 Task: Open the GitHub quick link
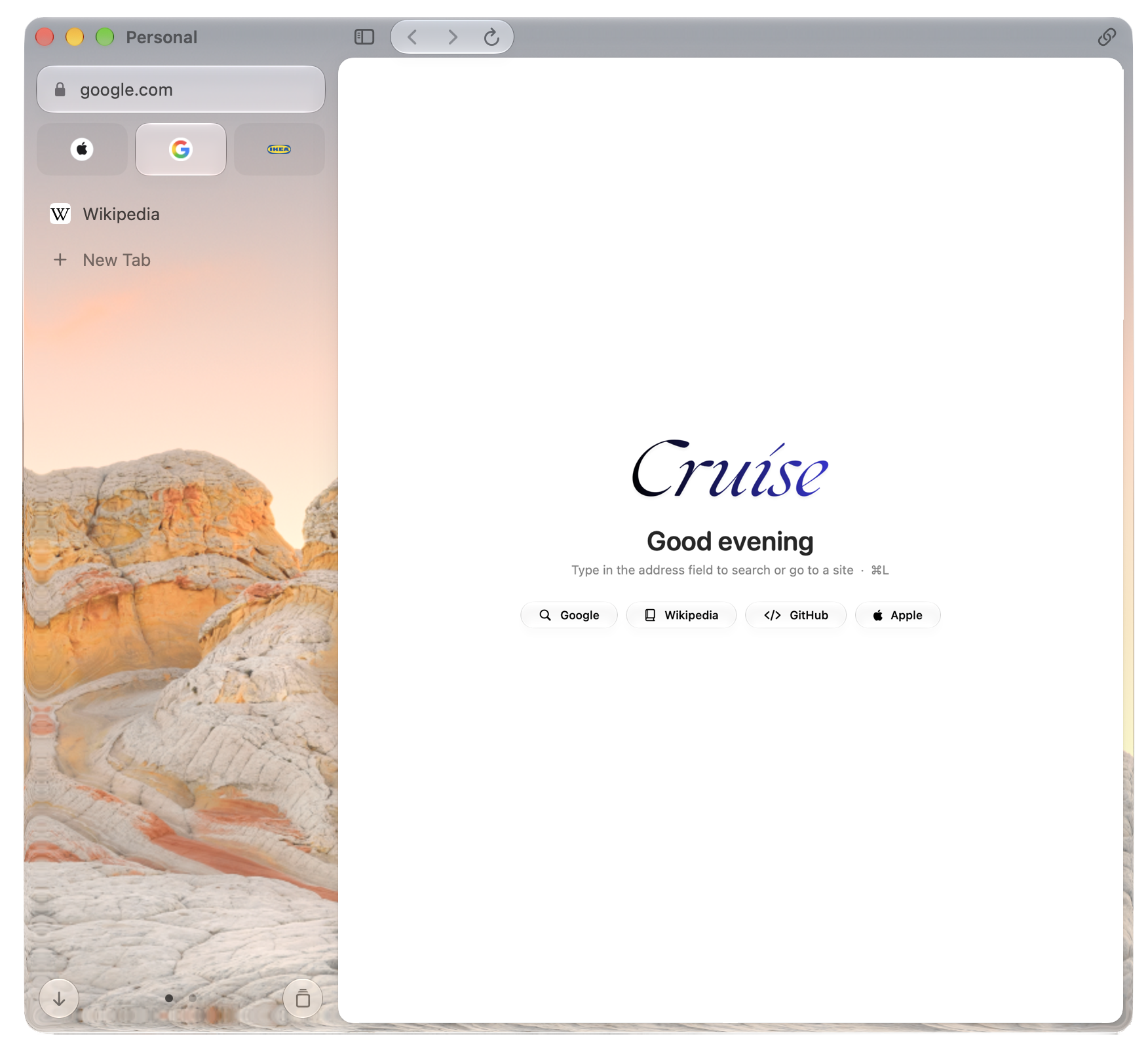[x=796, y=615]
